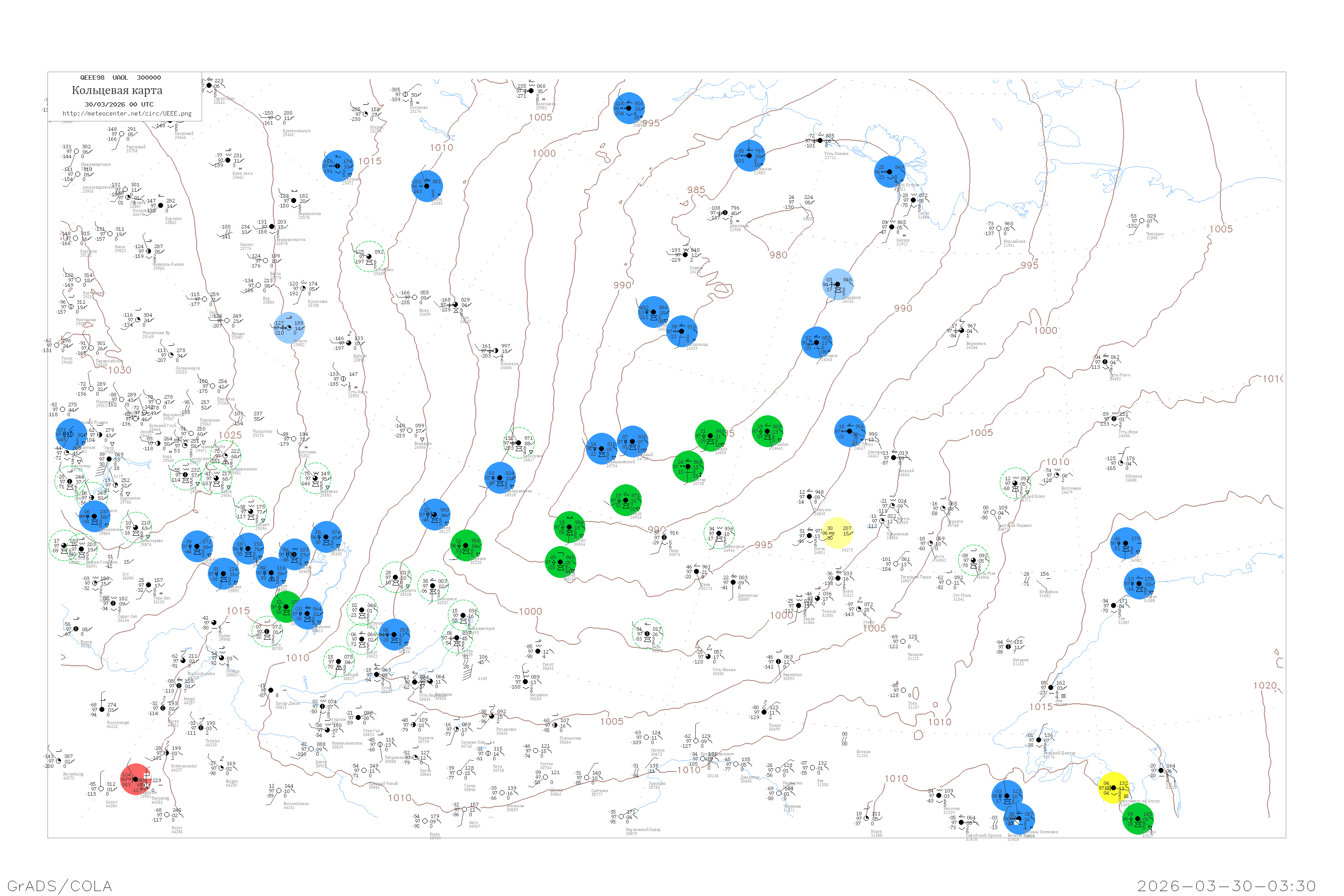Click the 980 isobar label

tap(778, 255)
